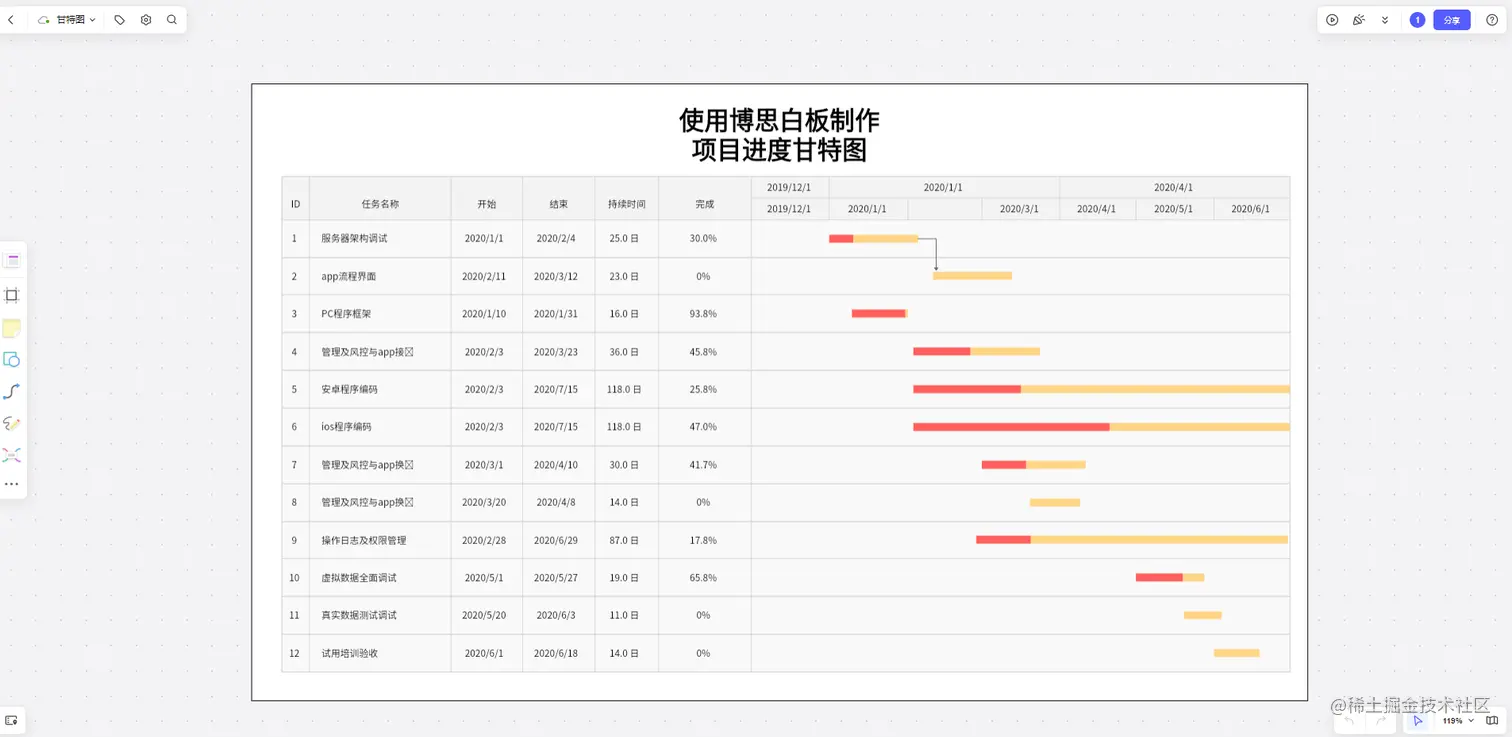Click the blue 分享 share button
The height and width of the screenshot is (737, 1512).
click(1452, 20)
